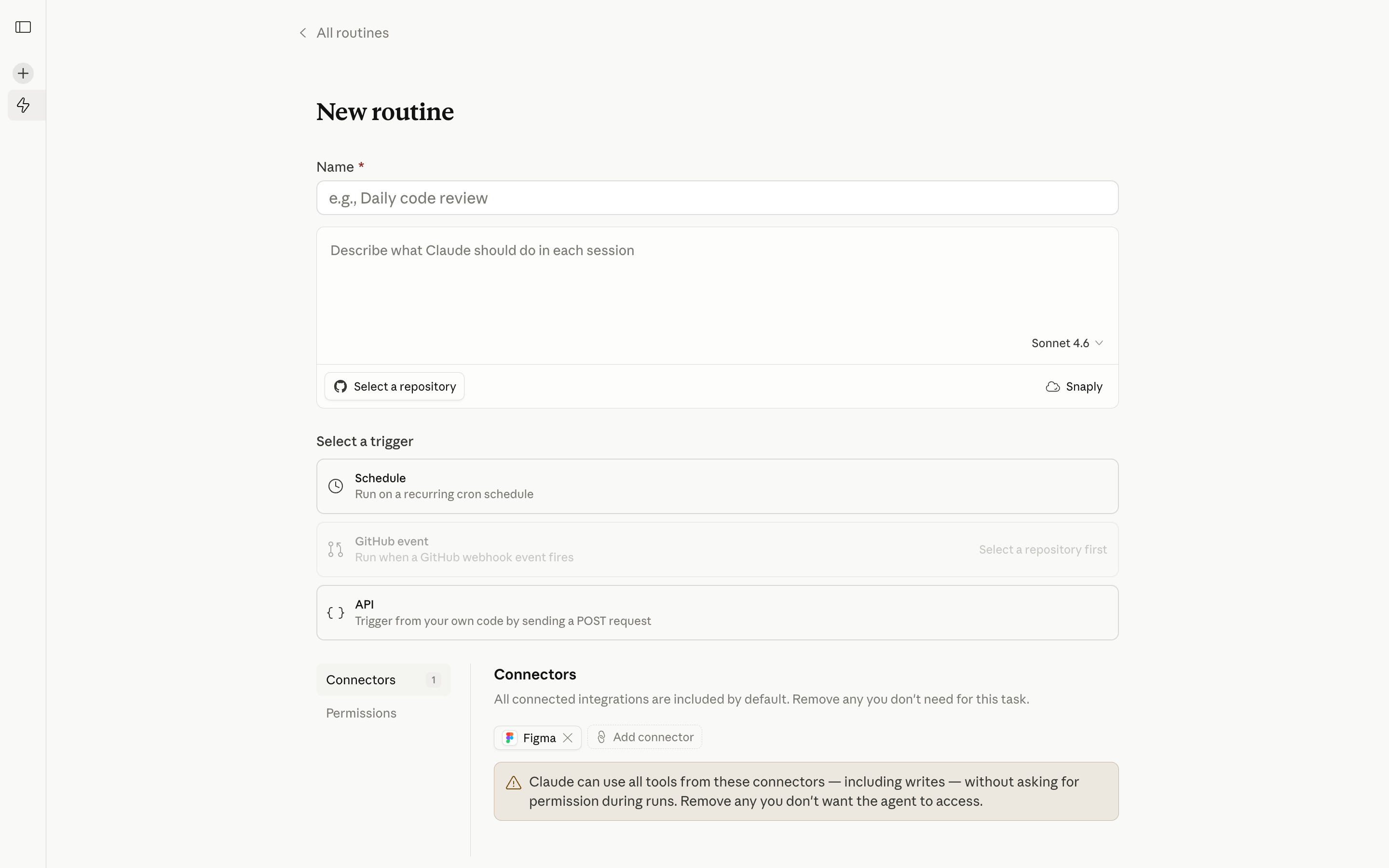Click the GitHub logo in repository button
Screen dimensions: 1389x868
coord(340,386)
